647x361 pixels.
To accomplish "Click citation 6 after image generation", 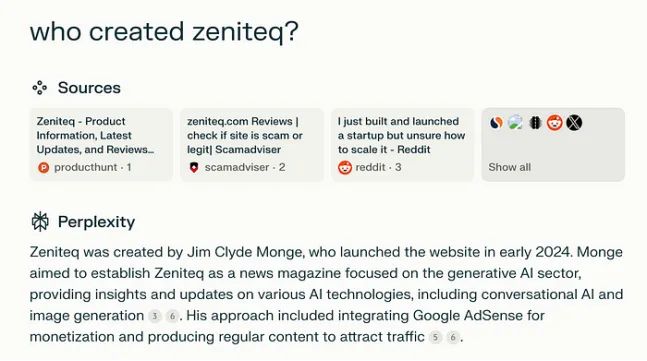I will [x=172, y=316].
